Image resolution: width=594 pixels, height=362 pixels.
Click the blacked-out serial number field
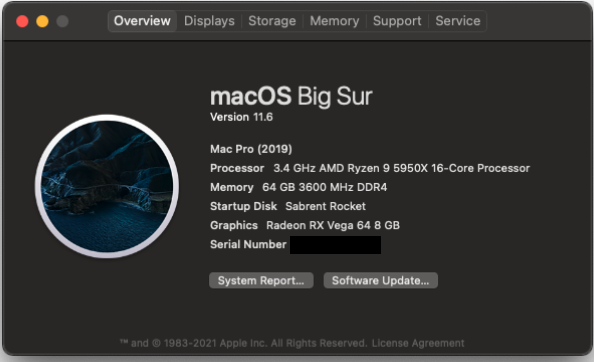335,245
